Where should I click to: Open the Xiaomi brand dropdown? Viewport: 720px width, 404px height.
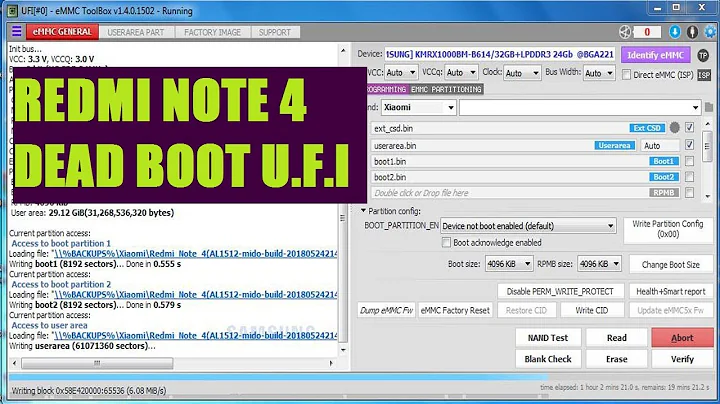click(418, 107)
